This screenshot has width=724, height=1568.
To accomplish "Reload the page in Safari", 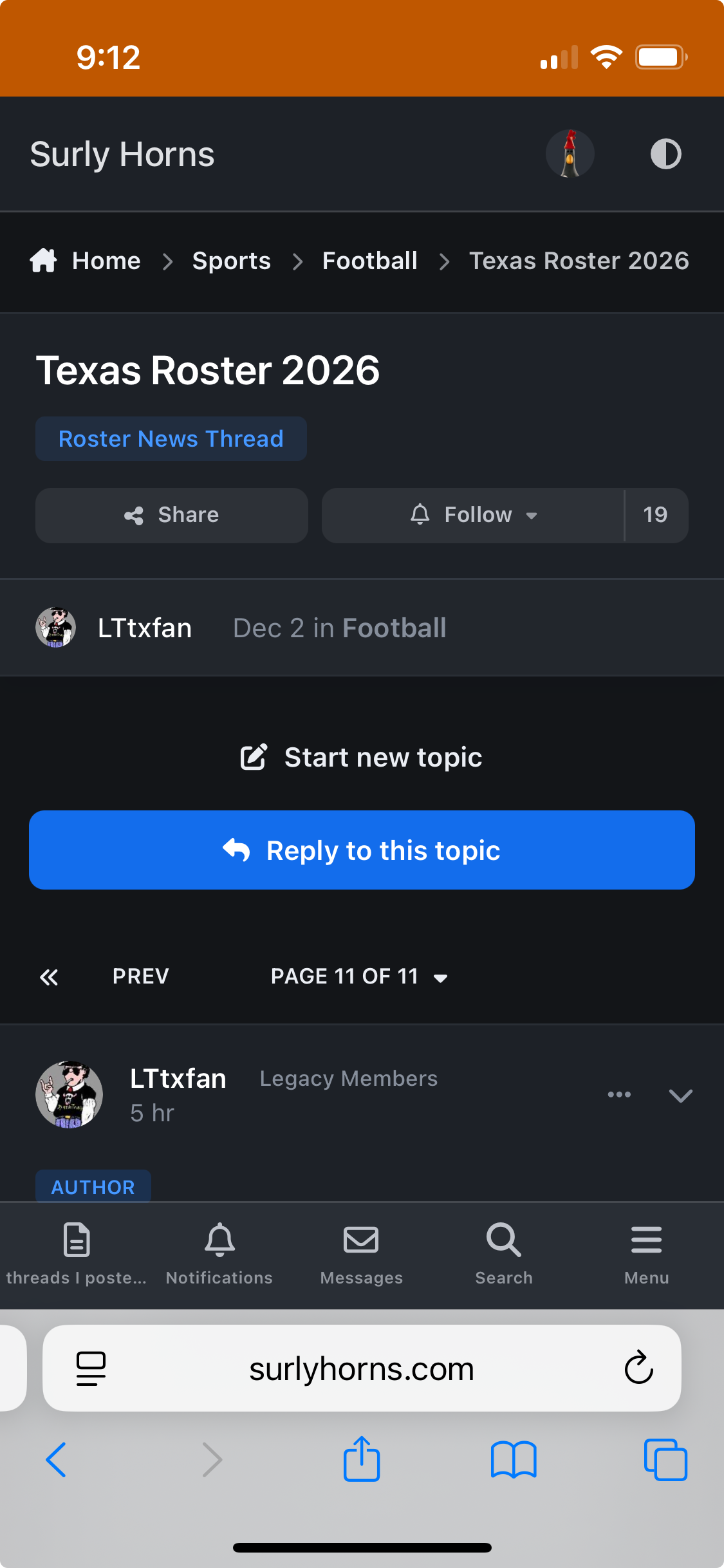I will tap(638, 1367).
